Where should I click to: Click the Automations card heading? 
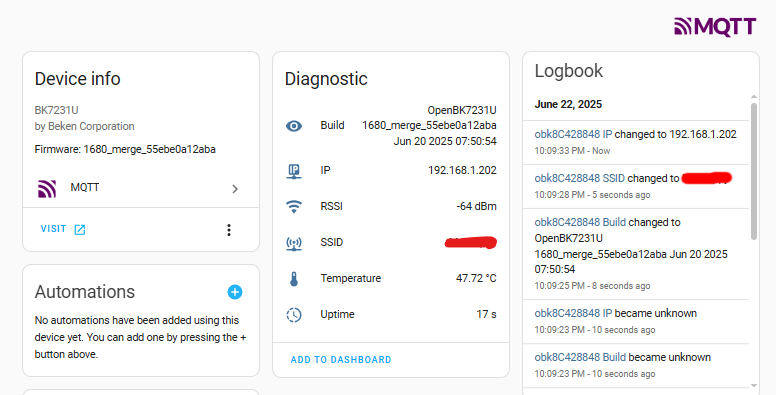(x=85, y=292)
